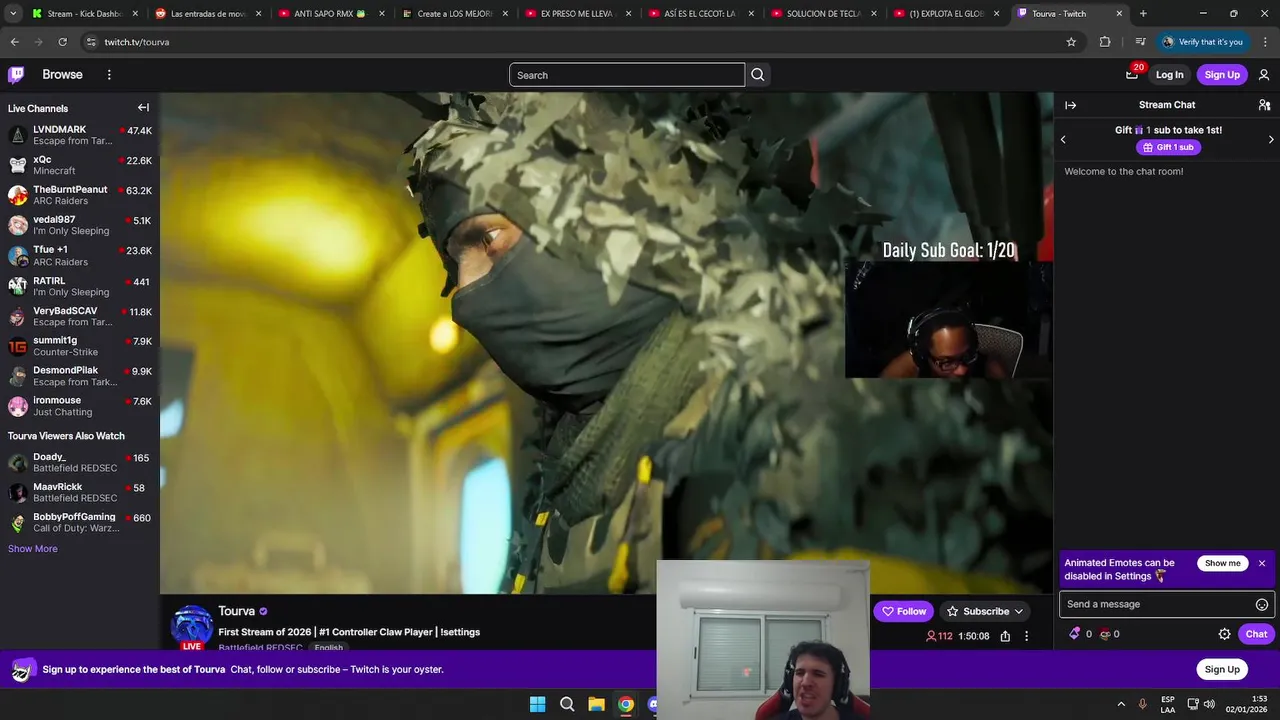Image resolution: width=1280 pixels, height=720 pixels.
Task: Open MaavRickk's channel
Action: point(80,492)
